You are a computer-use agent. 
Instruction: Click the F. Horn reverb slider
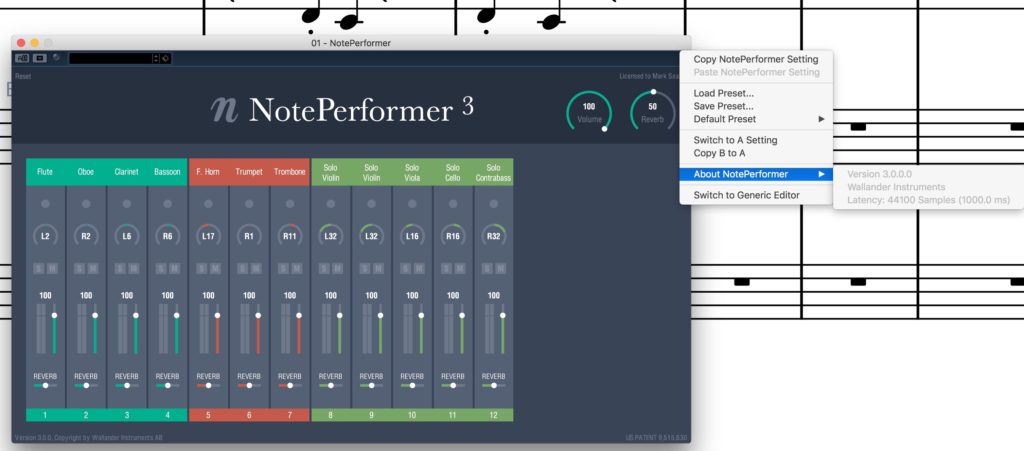pyautogui.click(x=208, y=386)
